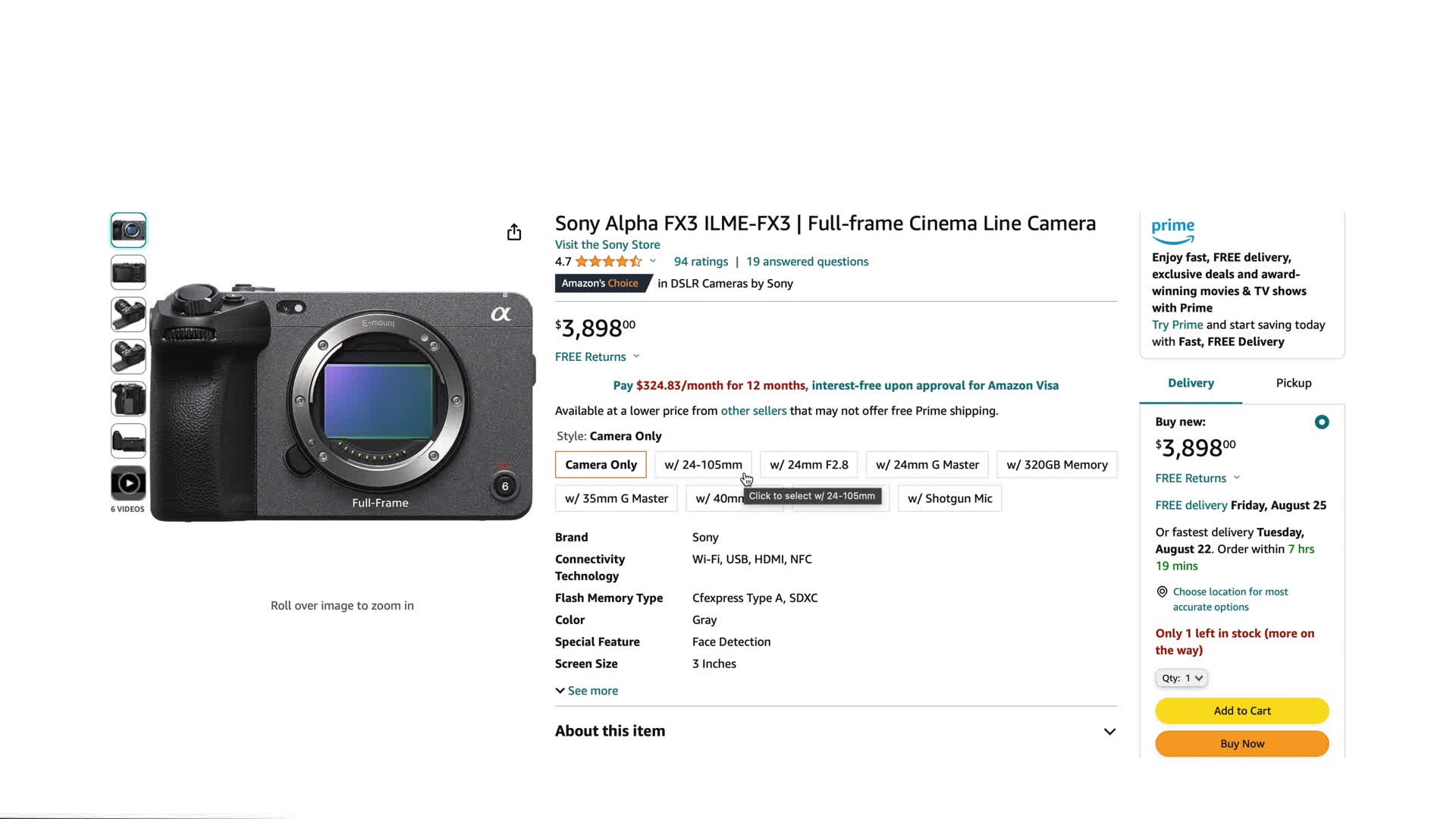Switch to the Pickup tab
The width and height of the screenshot is (1456, 819).
tap(1293, 383)
